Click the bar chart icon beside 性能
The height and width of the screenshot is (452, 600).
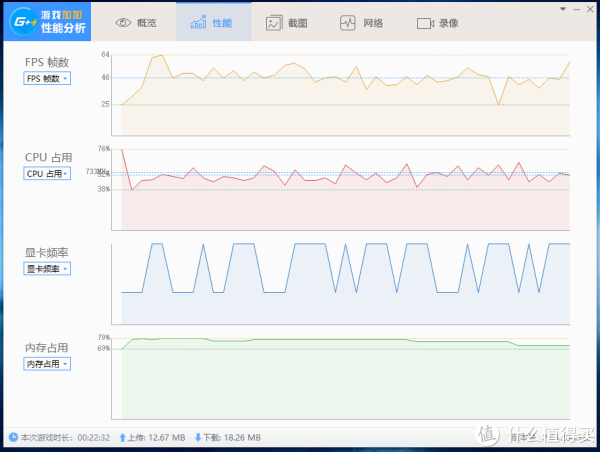pos(198,22)
